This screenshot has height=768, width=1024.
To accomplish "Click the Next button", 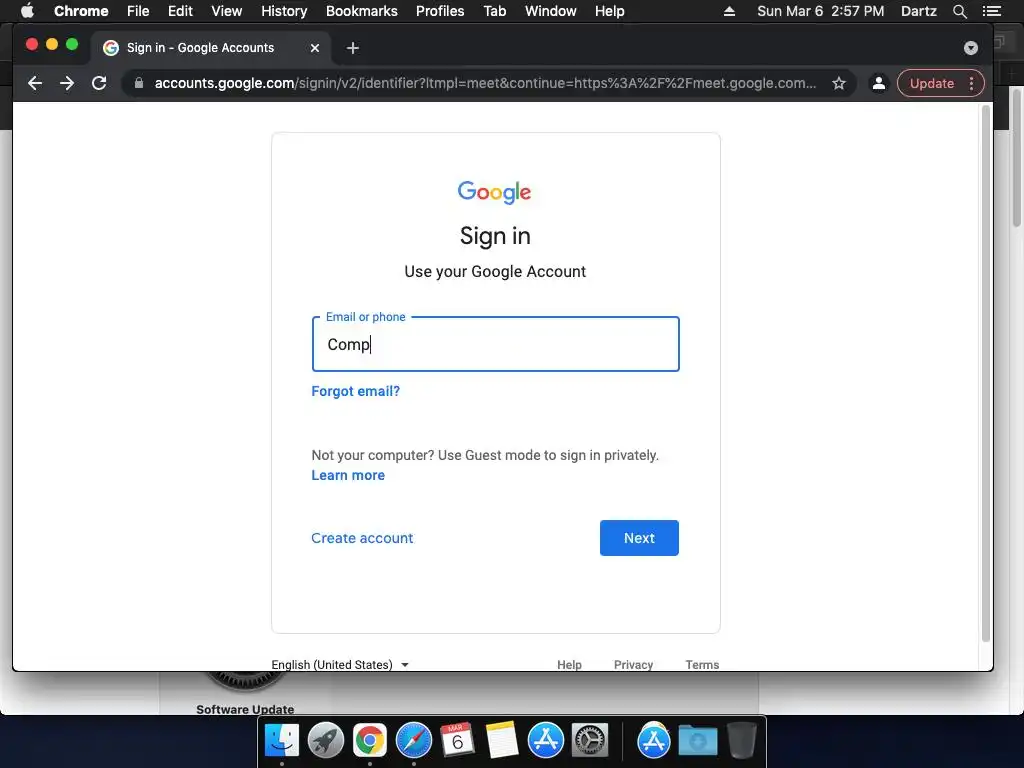I will tap(639, 538).
